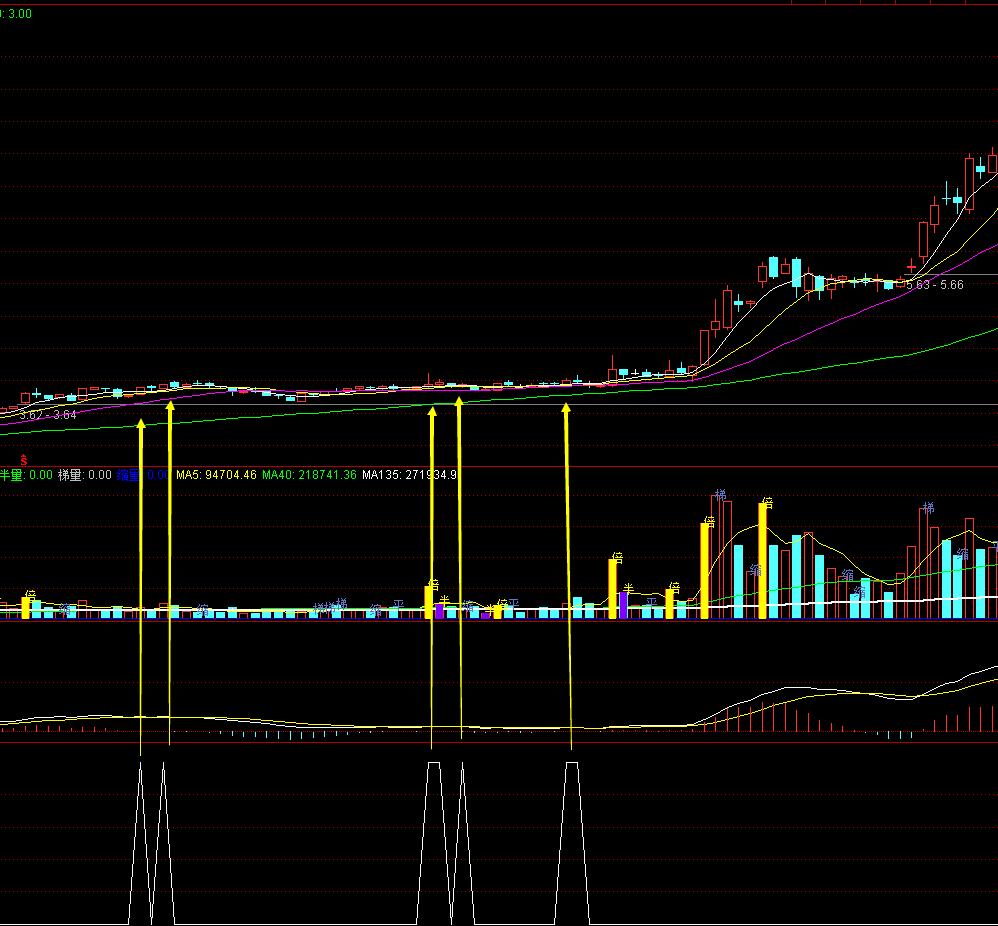Click the 5.63 - 5.66 price range label
998x926 pixels.
[x=935, y=284]
